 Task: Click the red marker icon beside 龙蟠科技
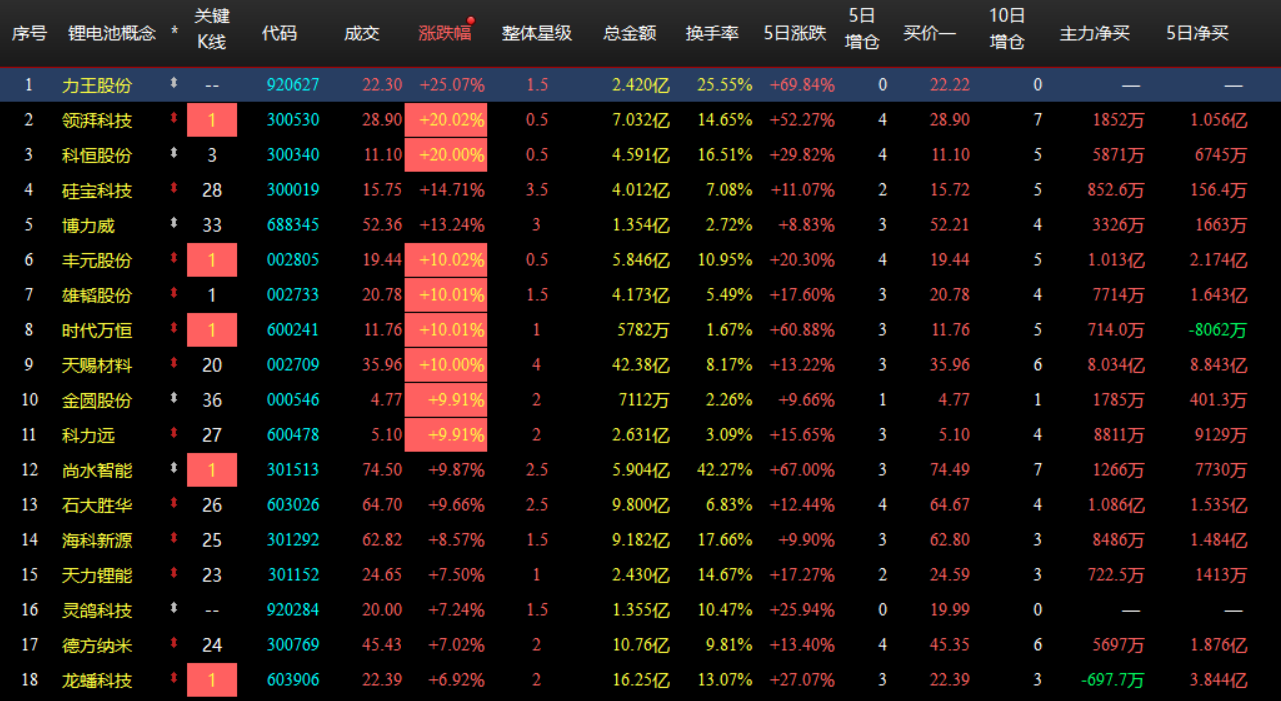(x=175, y=679)
